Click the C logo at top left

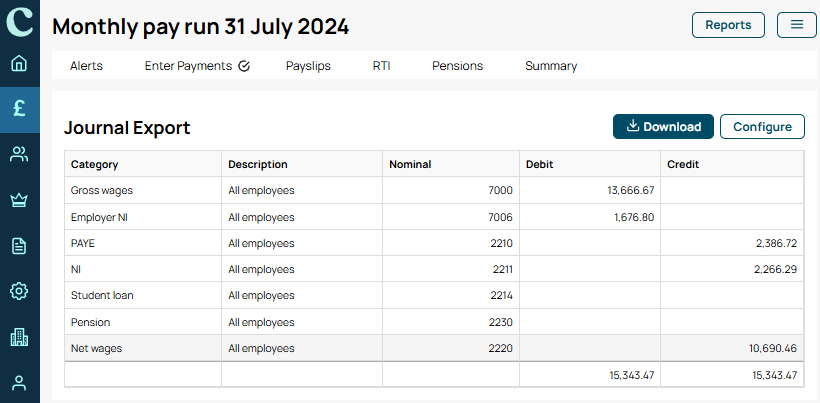[x=19, y=21]
